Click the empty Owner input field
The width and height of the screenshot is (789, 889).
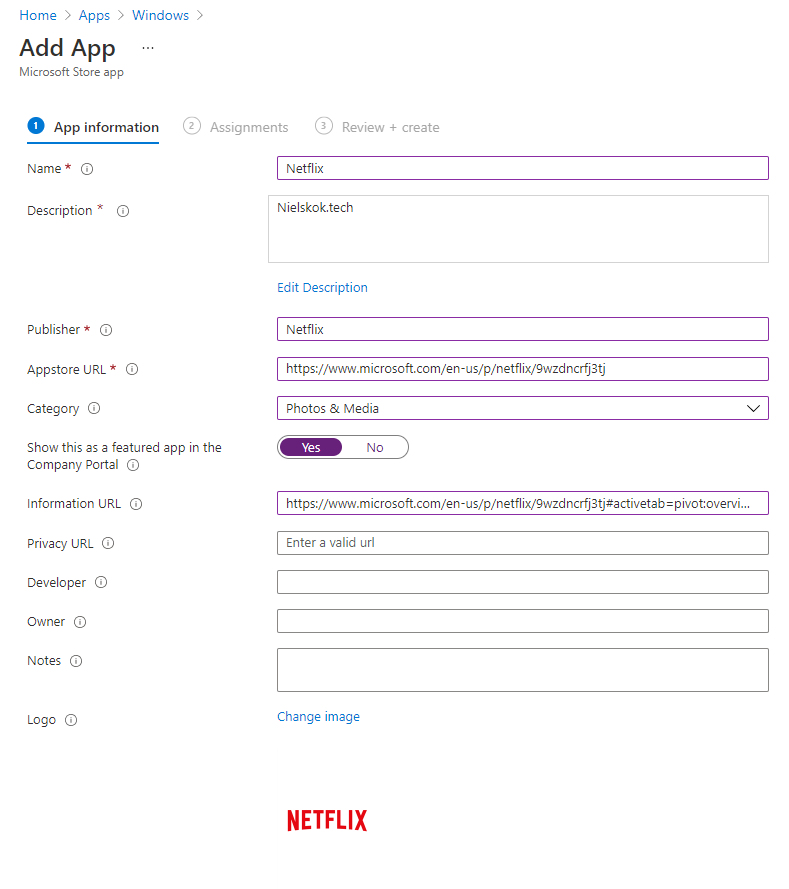[x=523, y=621]
